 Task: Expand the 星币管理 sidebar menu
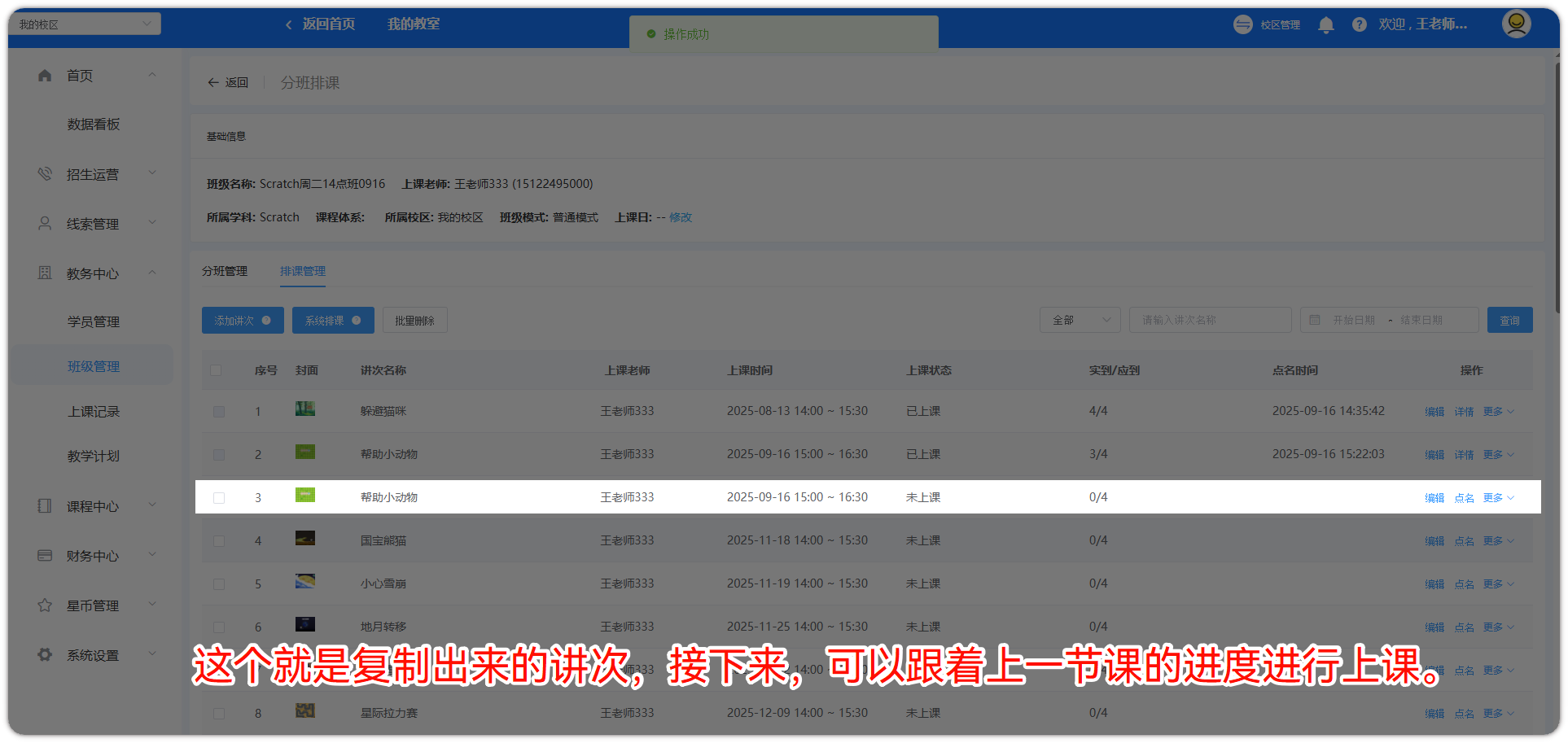(x=152, y=605)
